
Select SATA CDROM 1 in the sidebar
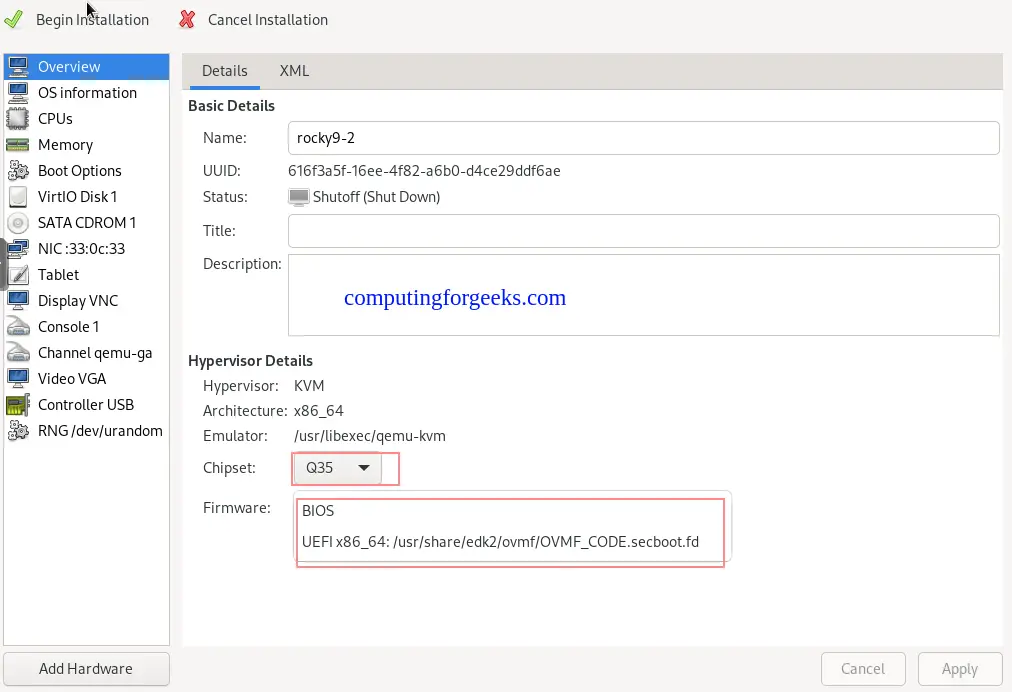click(86, 223)
